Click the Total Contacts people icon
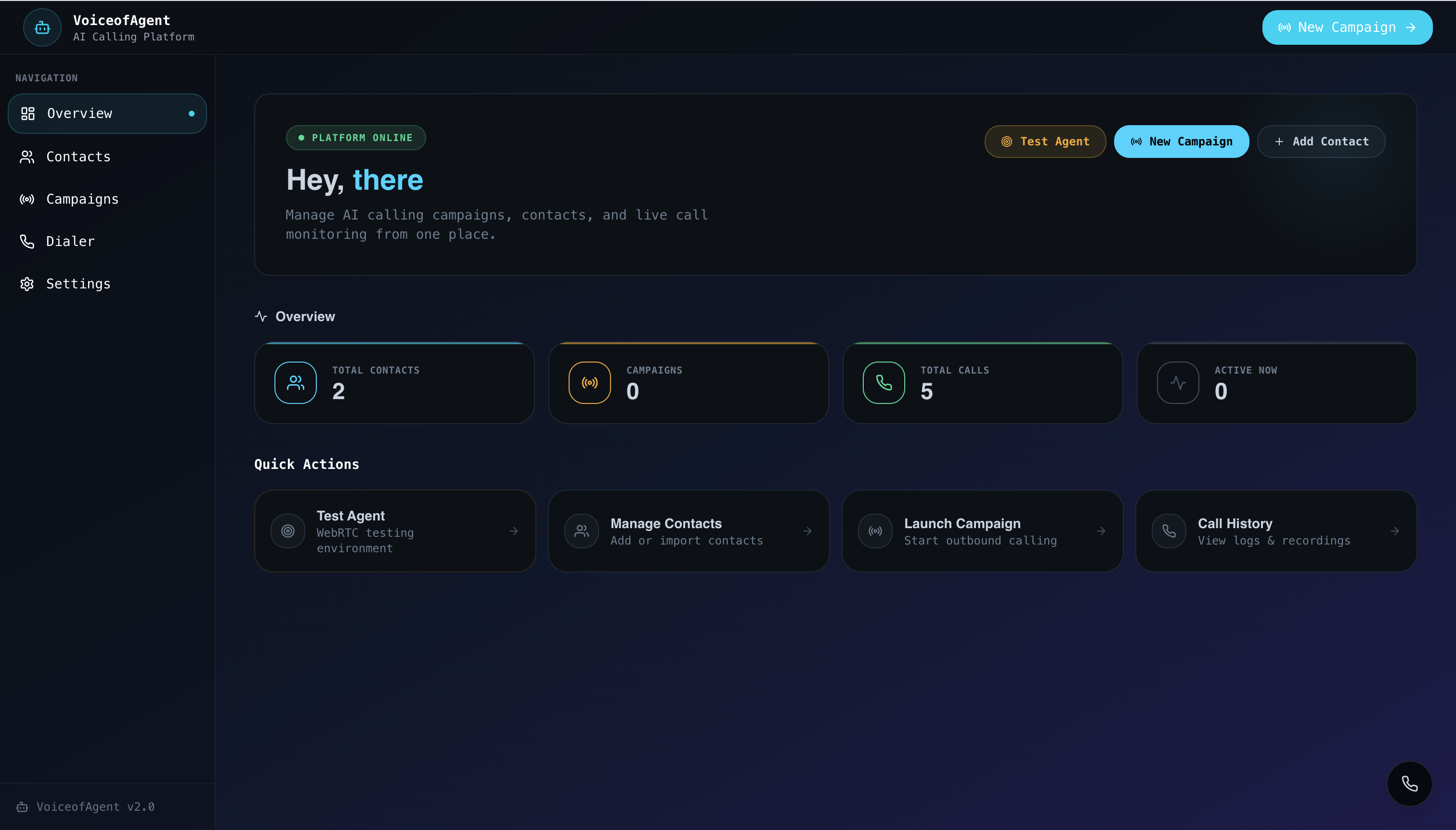This screenshot has width=1456, height=830. tap(295, 383)
